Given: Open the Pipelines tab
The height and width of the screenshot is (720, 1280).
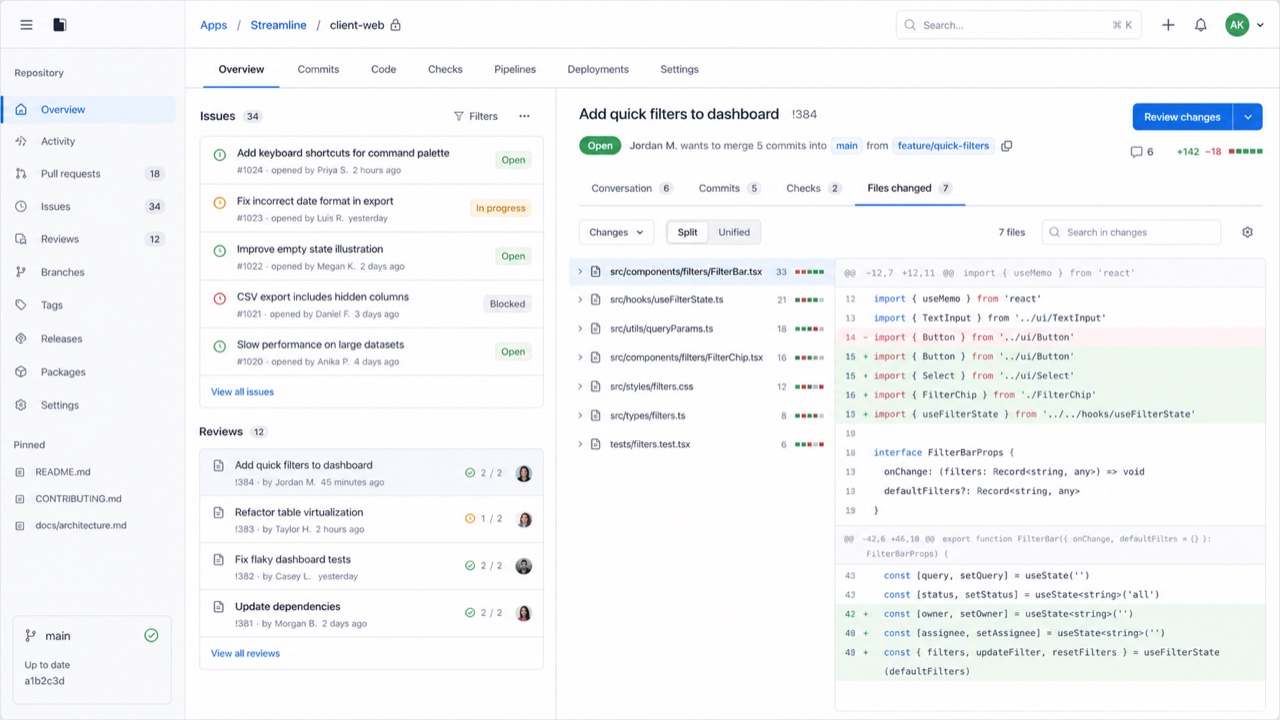Looking at the screenshot, I should [x=515, y=70].
